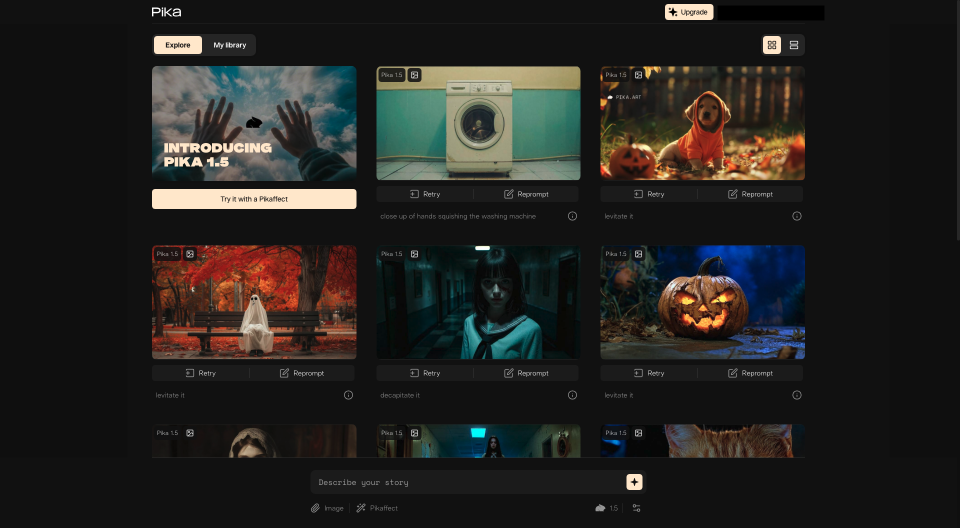Click Try it with a Pikaffect
The image size is (960, 528).
point(254,199)
